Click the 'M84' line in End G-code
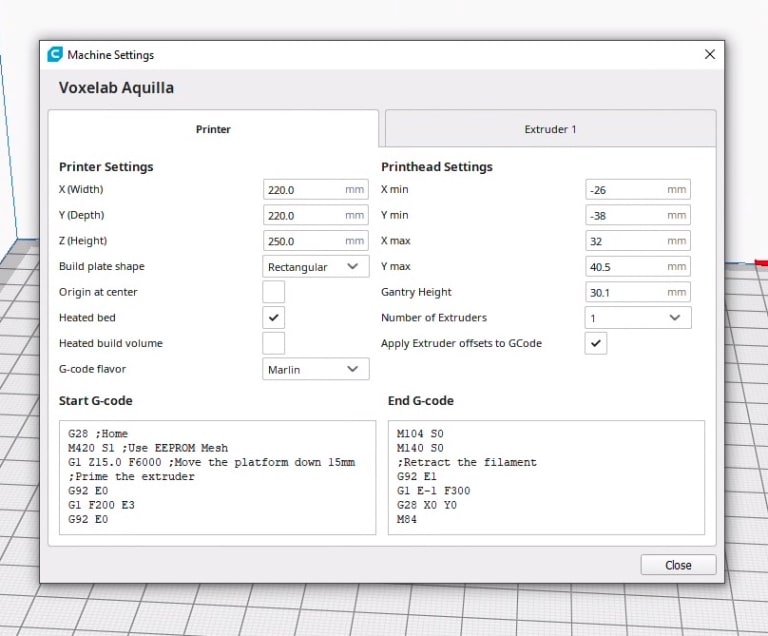This screenshot has width=768, height=636. pyautogui.click(x=407, y=519)
